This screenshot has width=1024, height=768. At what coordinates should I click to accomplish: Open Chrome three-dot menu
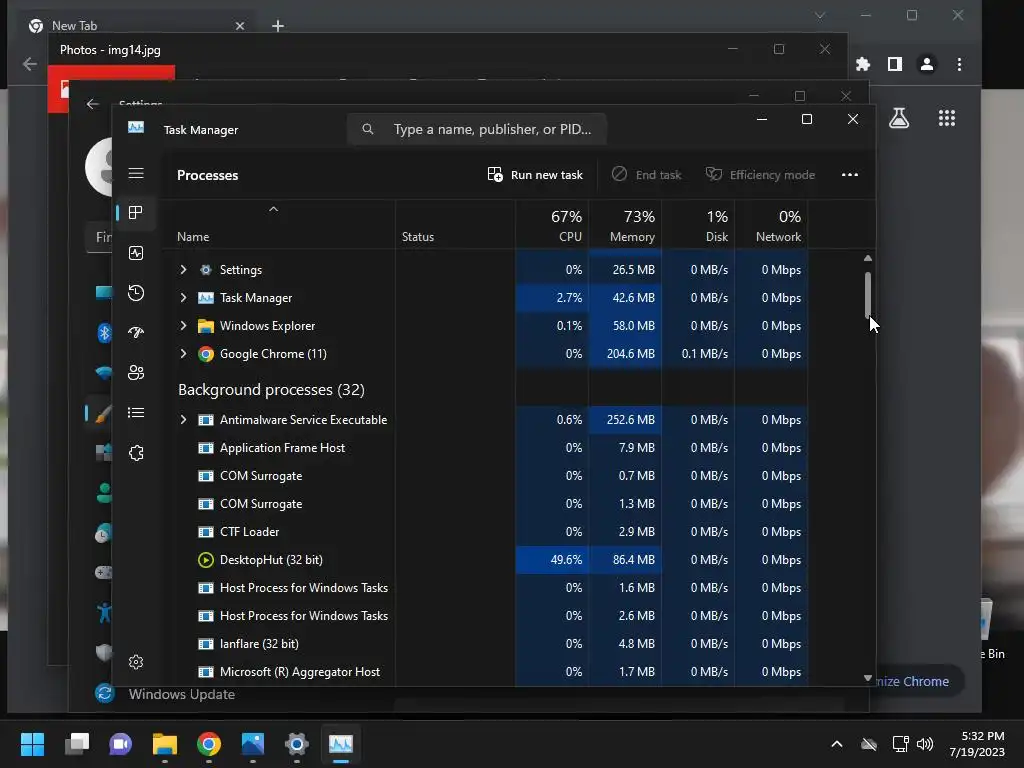coord(959,64)
